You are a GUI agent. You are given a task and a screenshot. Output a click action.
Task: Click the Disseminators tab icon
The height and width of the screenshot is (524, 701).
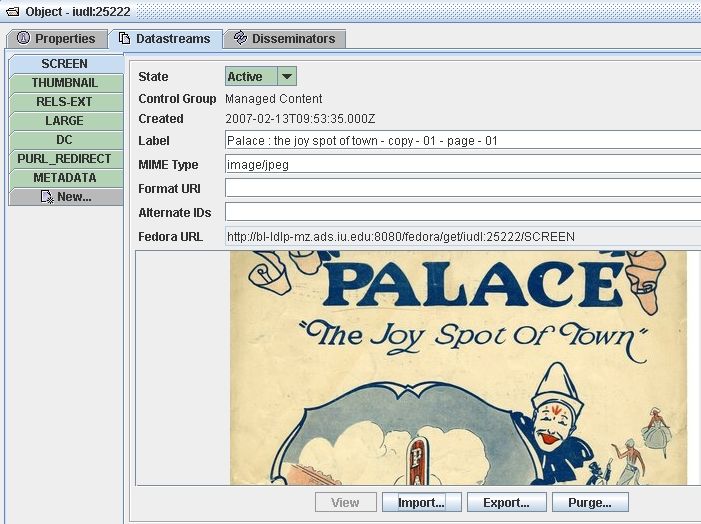[241, 38]
